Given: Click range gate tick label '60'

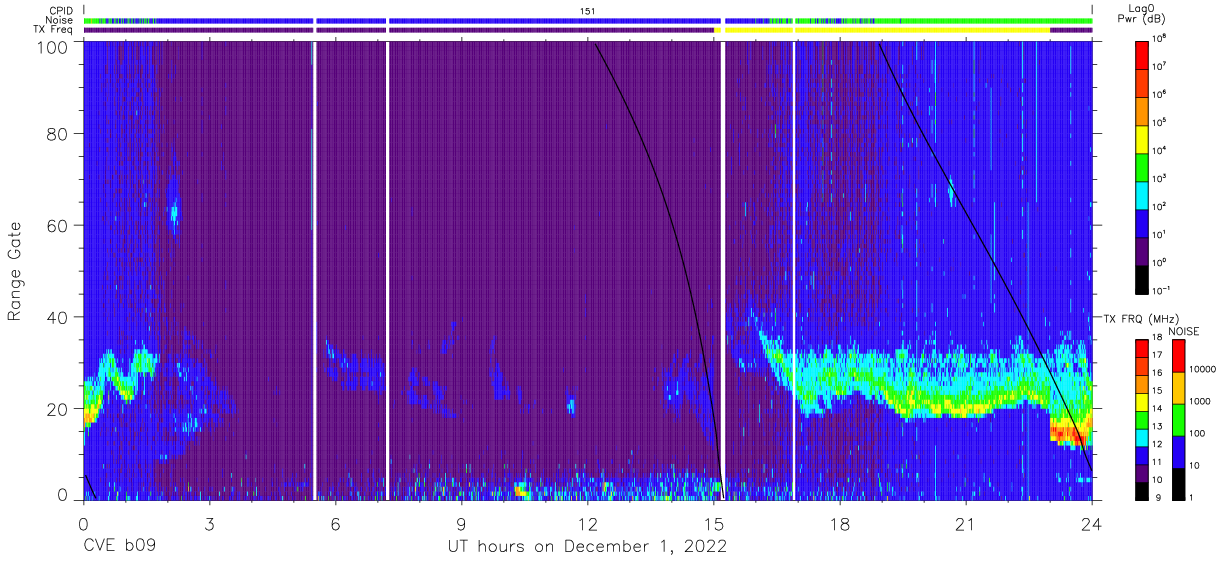Looking at the screenshot, I should 58,225.
